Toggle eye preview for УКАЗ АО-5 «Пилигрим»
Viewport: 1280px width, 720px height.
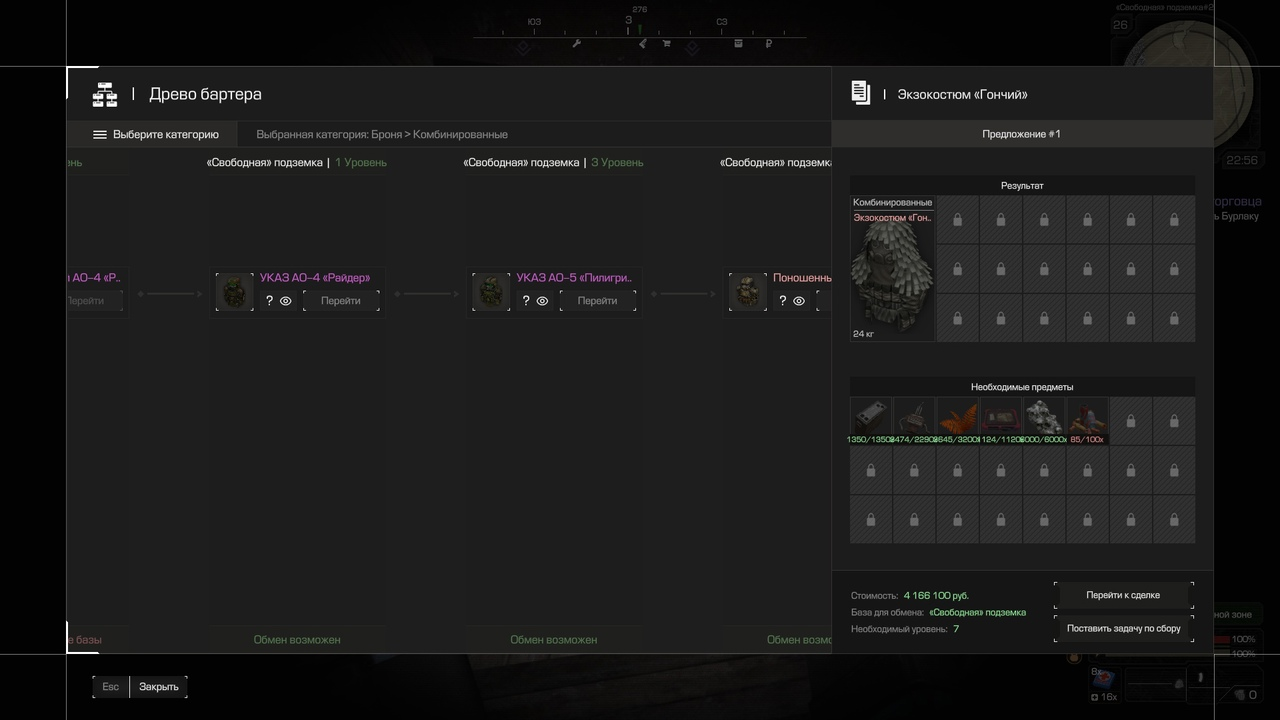click(x=543, y=300)
